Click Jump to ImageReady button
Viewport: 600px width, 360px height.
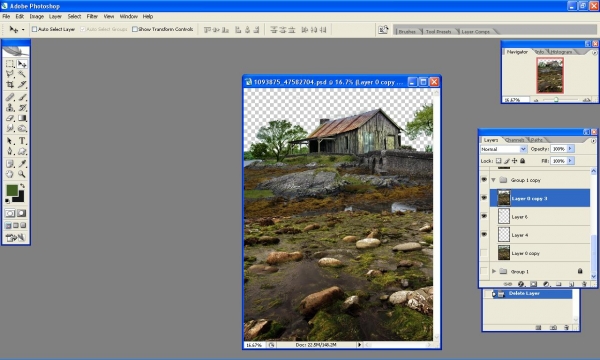click(x=16, y=238)
